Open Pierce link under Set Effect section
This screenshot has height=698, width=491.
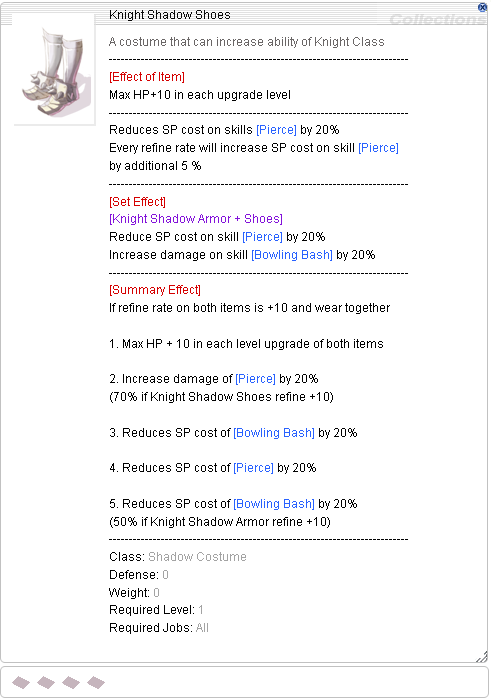(x=262, y=236)
